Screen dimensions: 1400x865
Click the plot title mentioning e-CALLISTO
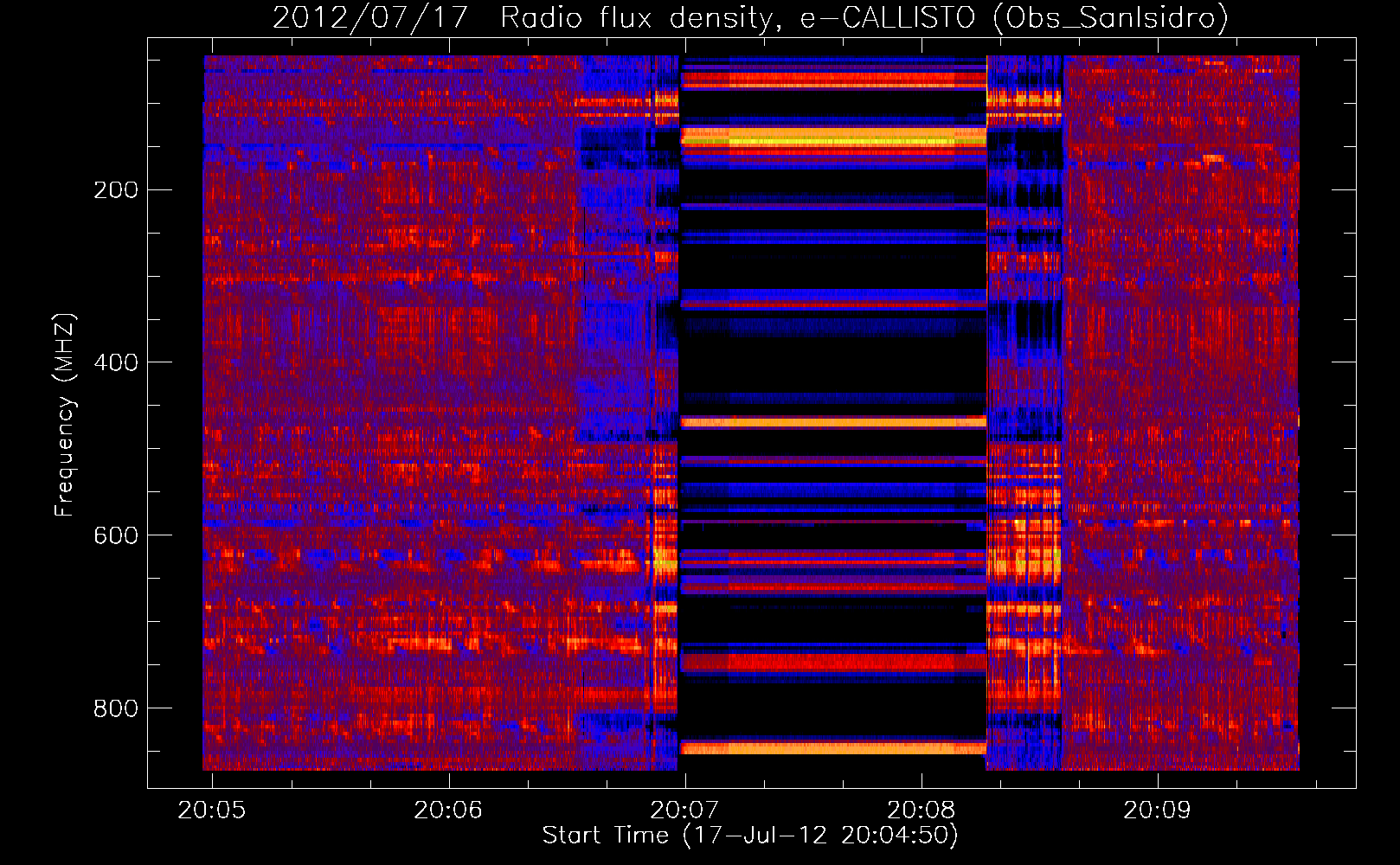coord(750,17)
